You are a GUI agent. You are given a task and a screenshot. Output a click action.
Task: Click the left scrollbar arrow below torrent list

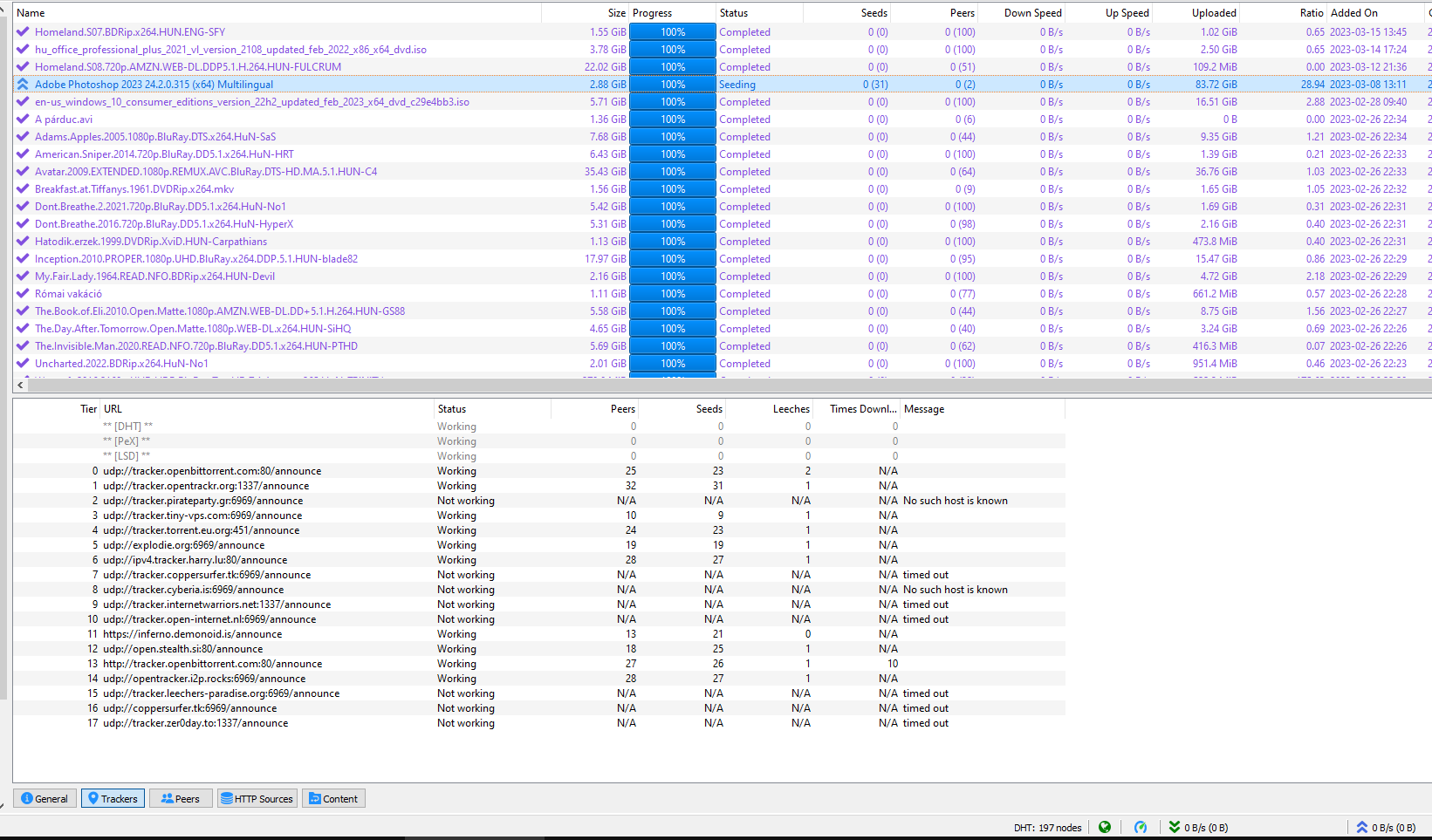[19, 384]
